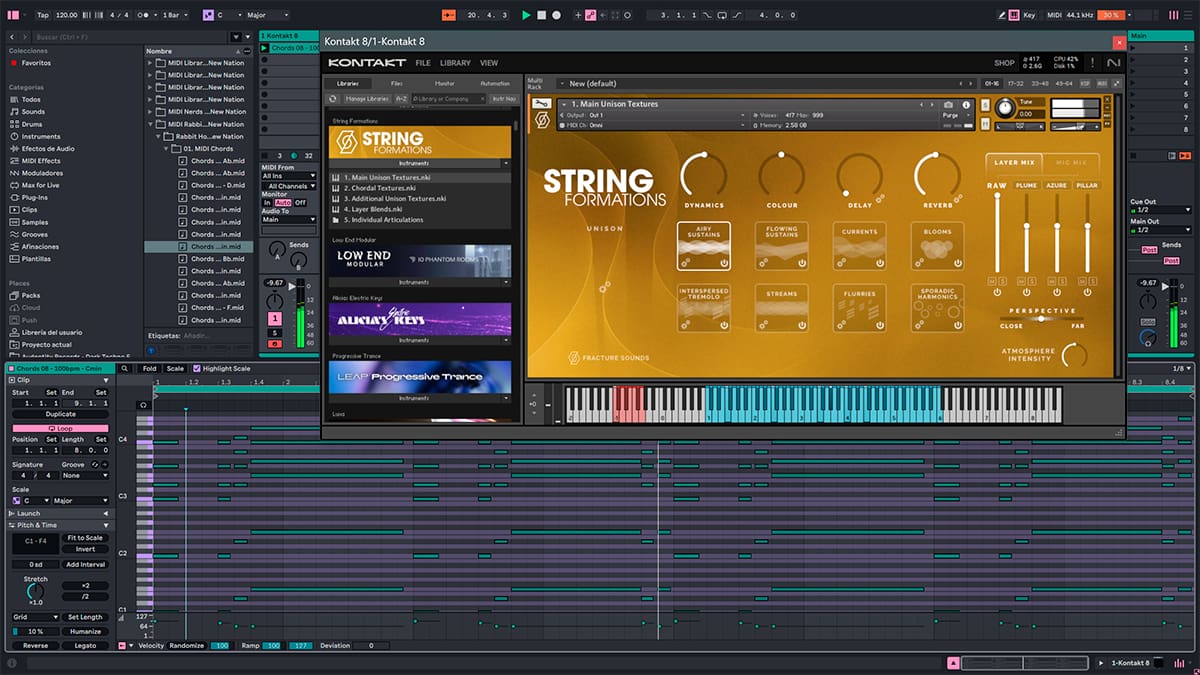Screen dimensions: 1200x675
Task: Open the instrument wrench edit icon
Action: (541, 104)
